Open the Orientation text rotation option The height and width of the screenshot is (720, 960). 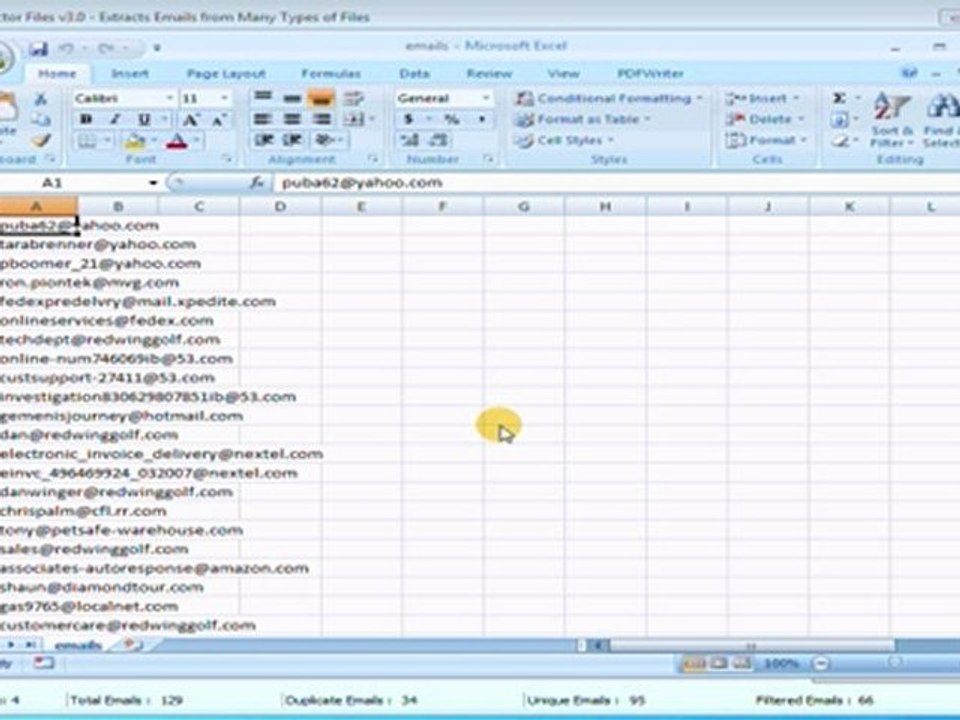coord(324,140)
